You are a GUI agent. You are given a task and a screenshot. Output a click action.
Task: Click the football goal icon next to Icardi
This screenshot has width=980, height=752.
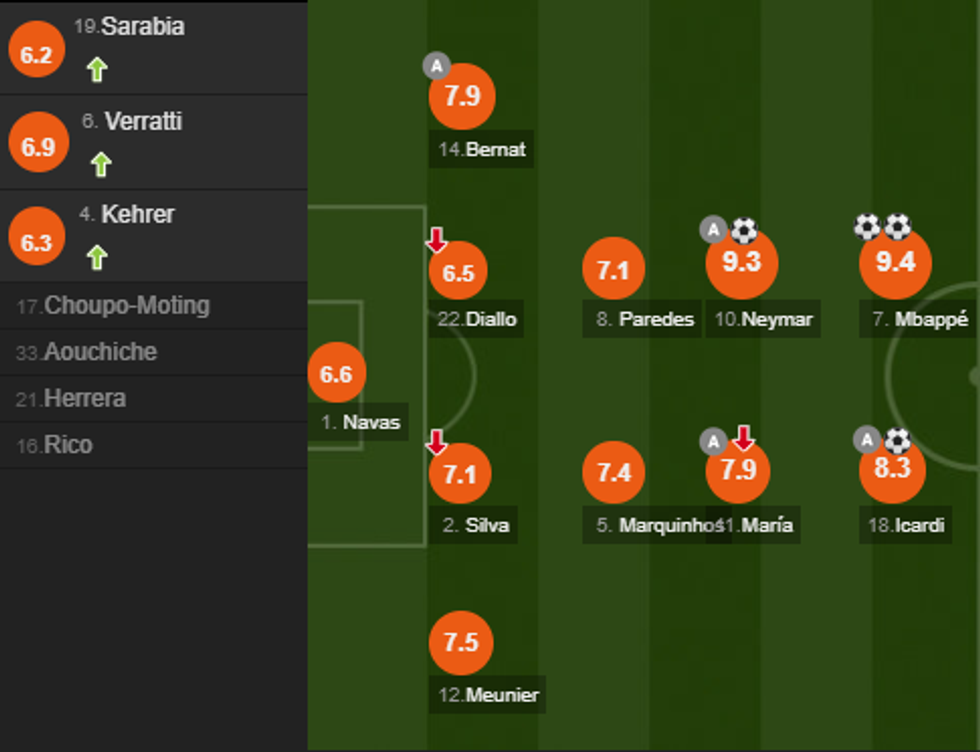(897, 440)
